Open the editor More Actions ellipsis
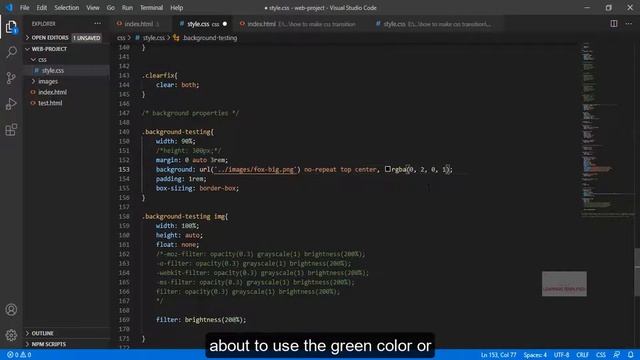Screen dimensions: 640x360 (x=629, y=24)
